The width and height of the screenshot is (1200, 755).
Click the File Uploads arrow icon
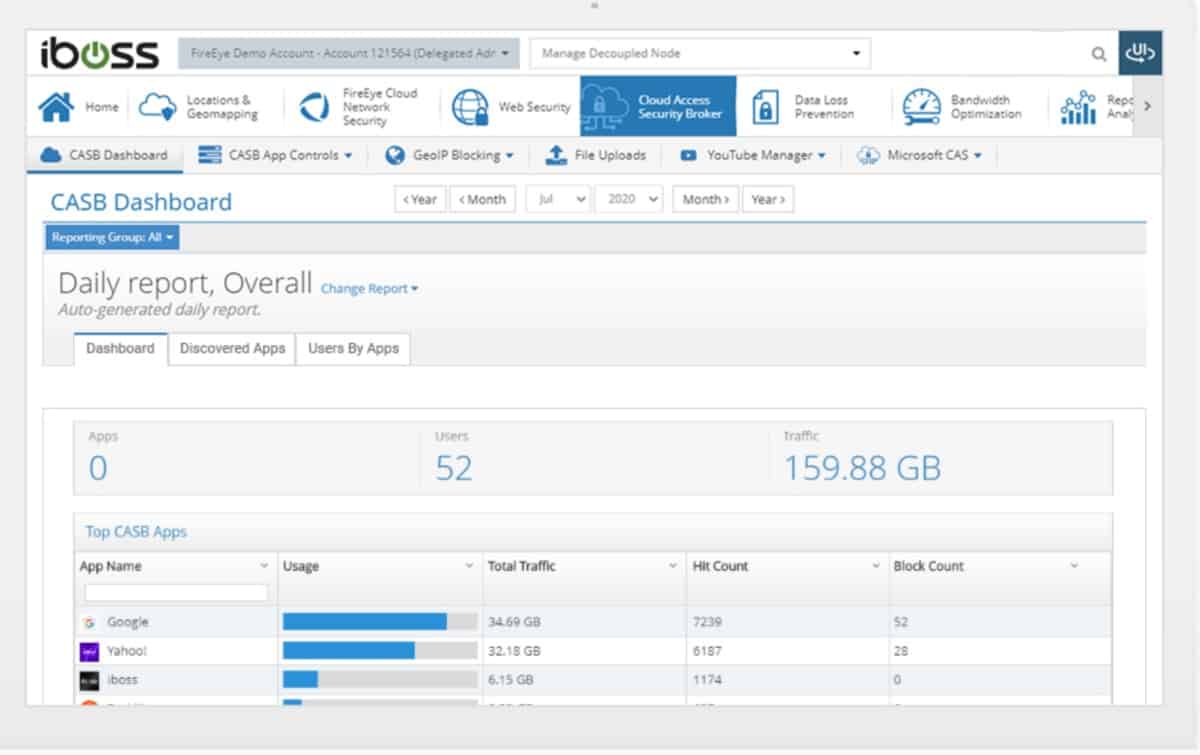point(556,155)
